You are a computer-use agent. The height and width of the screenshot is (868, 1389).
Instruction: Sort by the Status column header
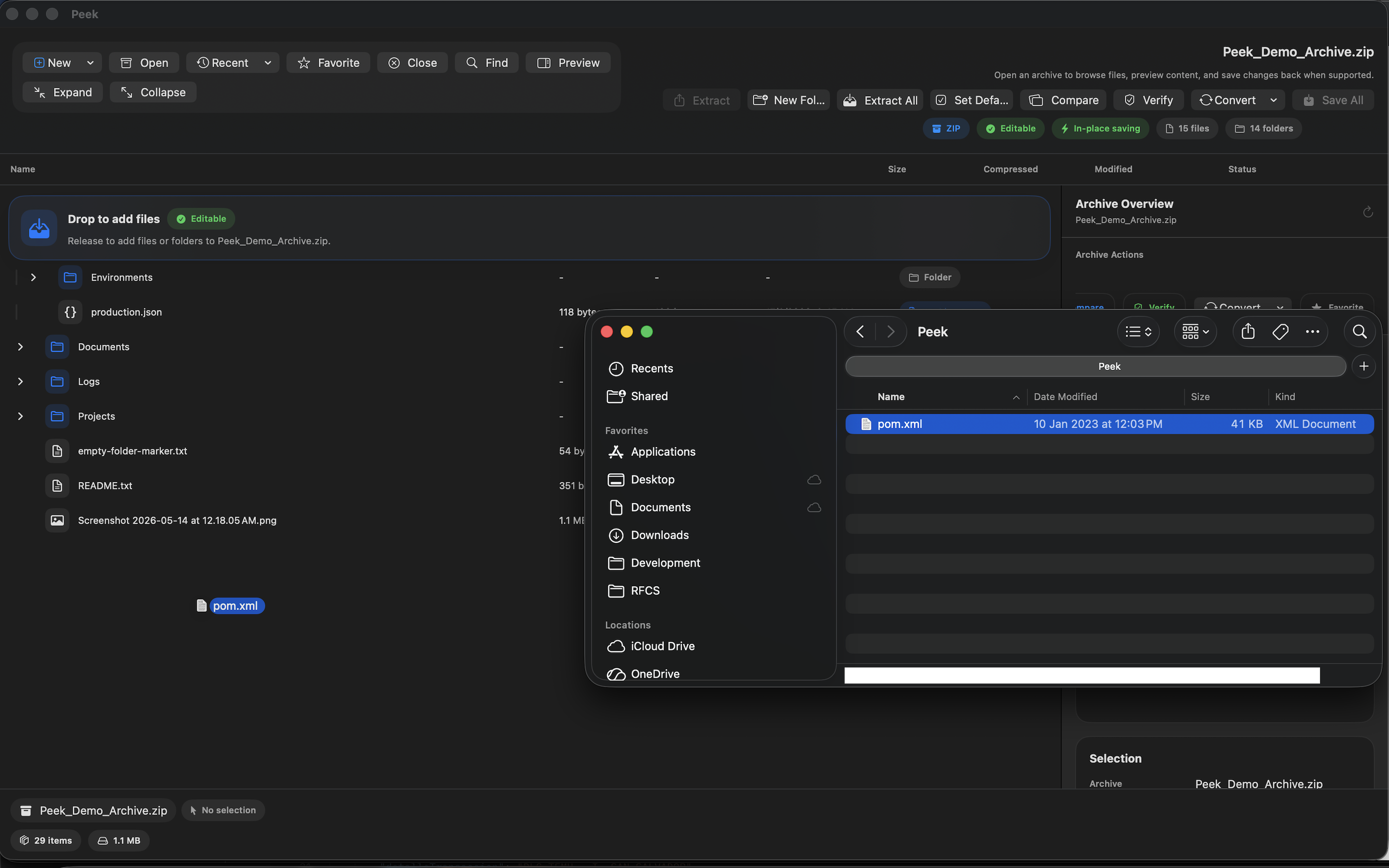click(x=1241, y=169)
